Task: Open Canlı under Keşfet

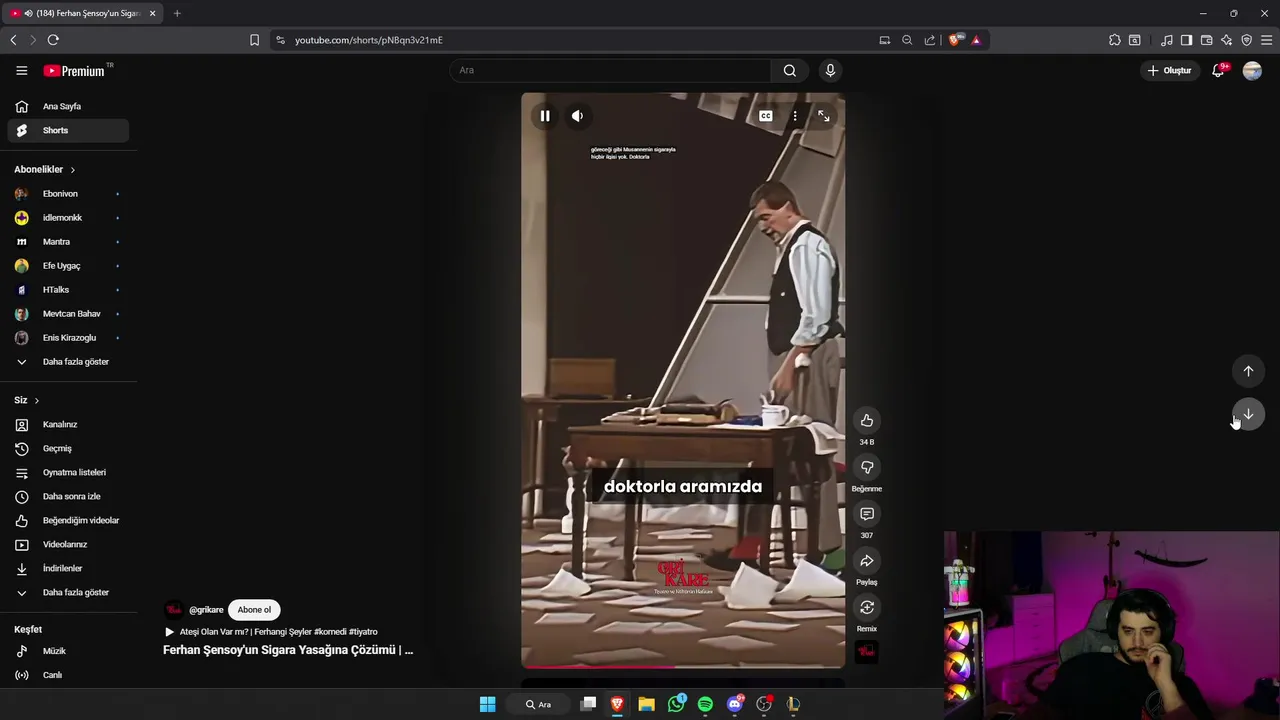Action: pyautogui.click(x=68, y=675)
